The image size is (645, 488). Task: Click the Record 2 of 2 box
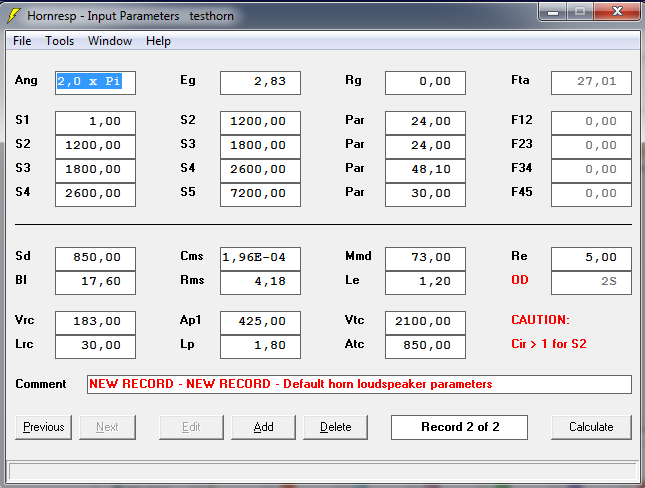point(459,427)
